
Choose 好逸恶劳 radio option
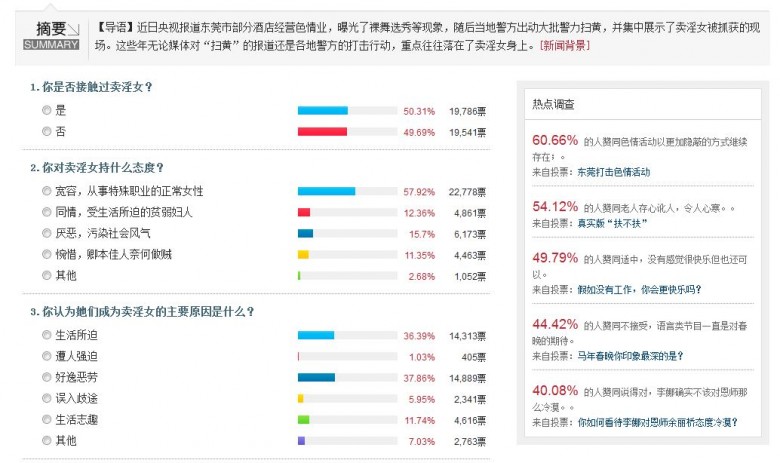47,377
